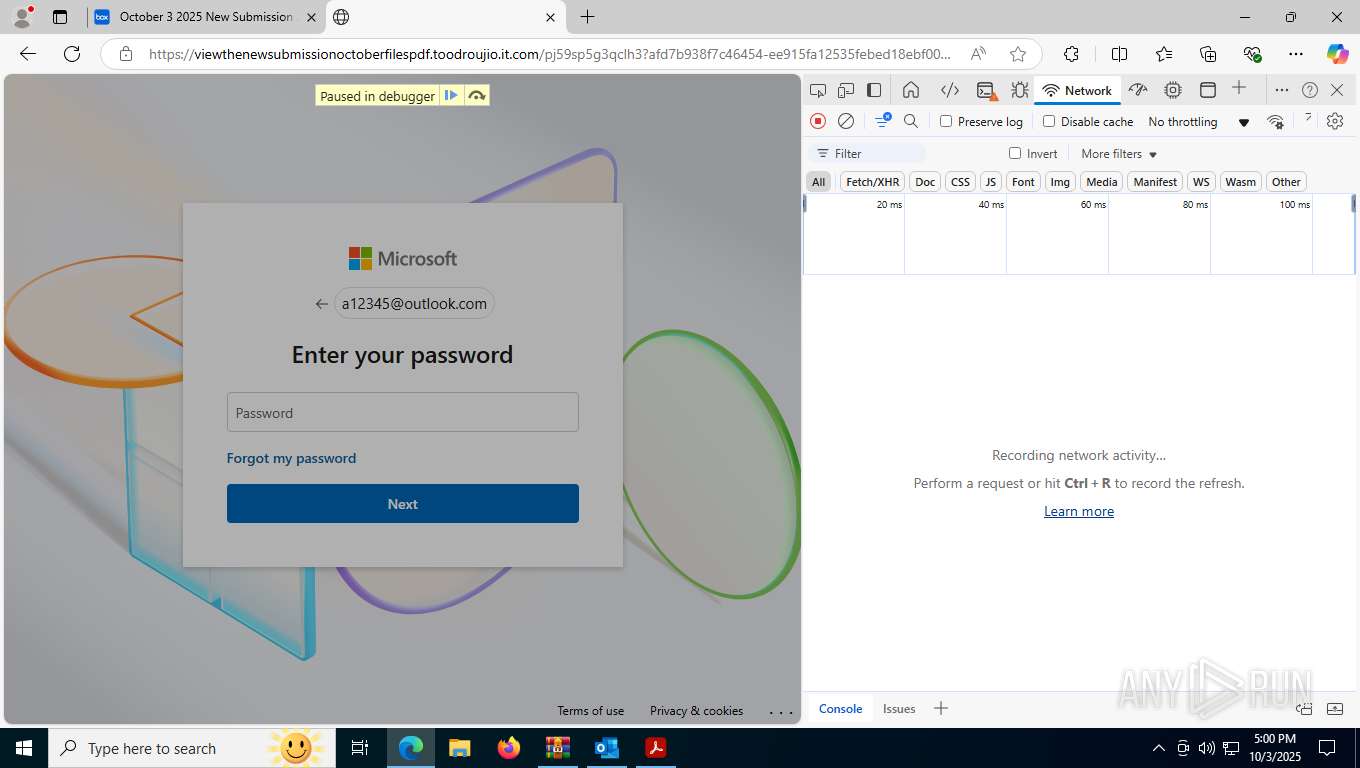Toggle the Font request filter
1360x768 pixels.
pos(1023,182)
